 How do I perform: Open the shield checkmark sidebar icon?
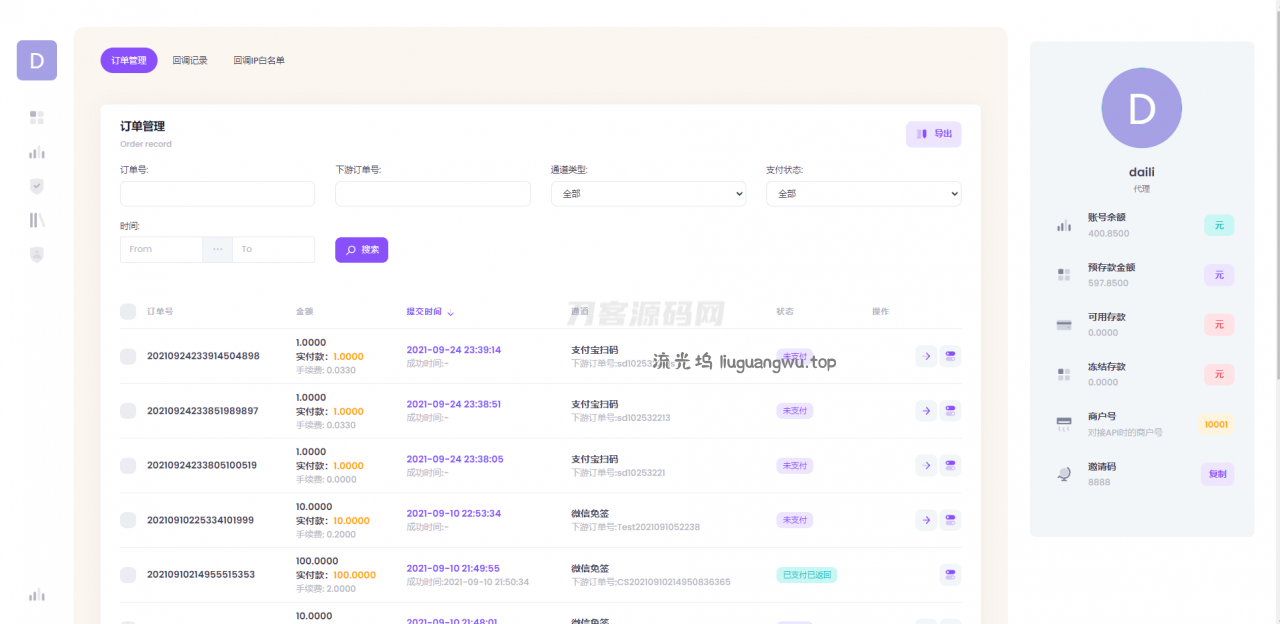(x=37, y=186)
